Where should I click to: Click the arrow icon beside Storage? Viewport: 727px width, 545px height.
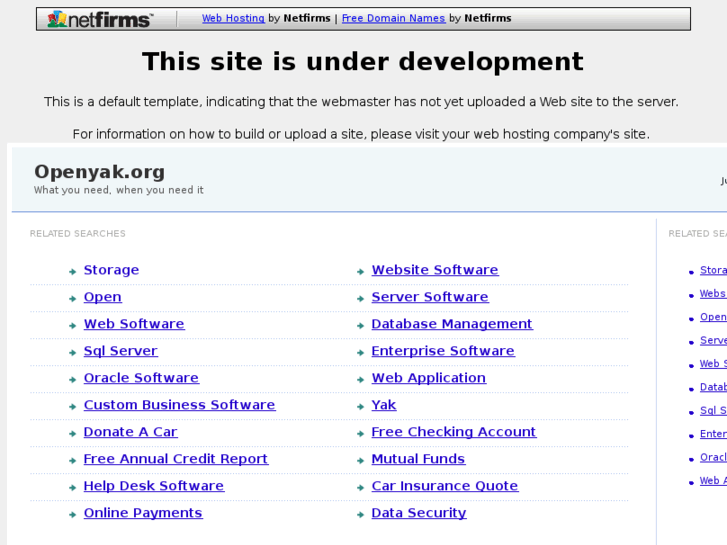click(x=72, y=272)
